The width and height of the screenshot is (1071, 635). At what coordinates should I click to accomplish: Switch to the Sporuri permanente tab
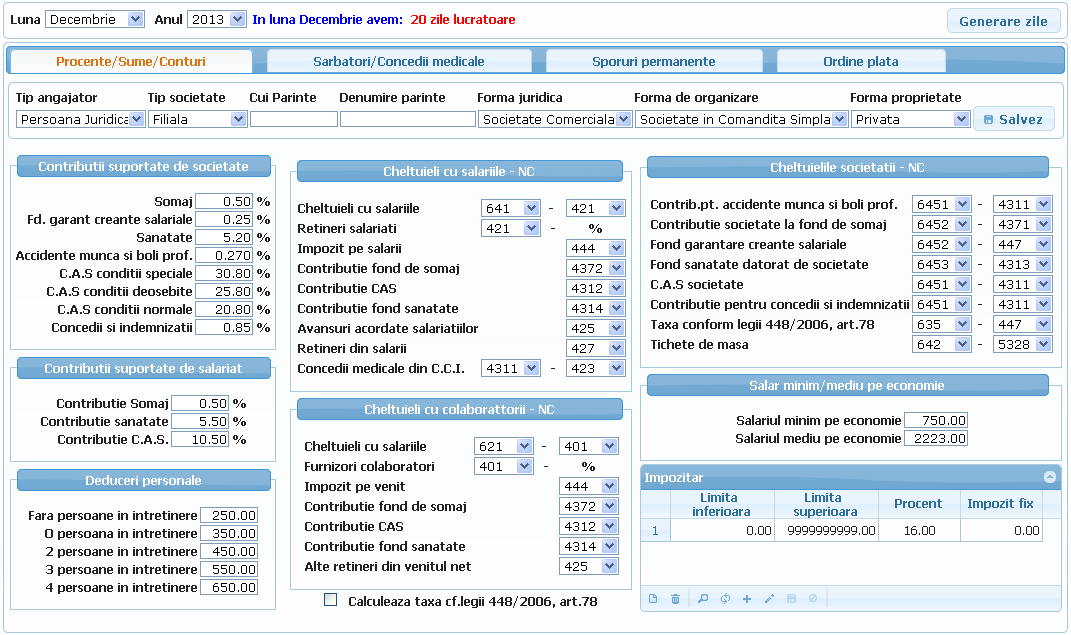[654, 61]
